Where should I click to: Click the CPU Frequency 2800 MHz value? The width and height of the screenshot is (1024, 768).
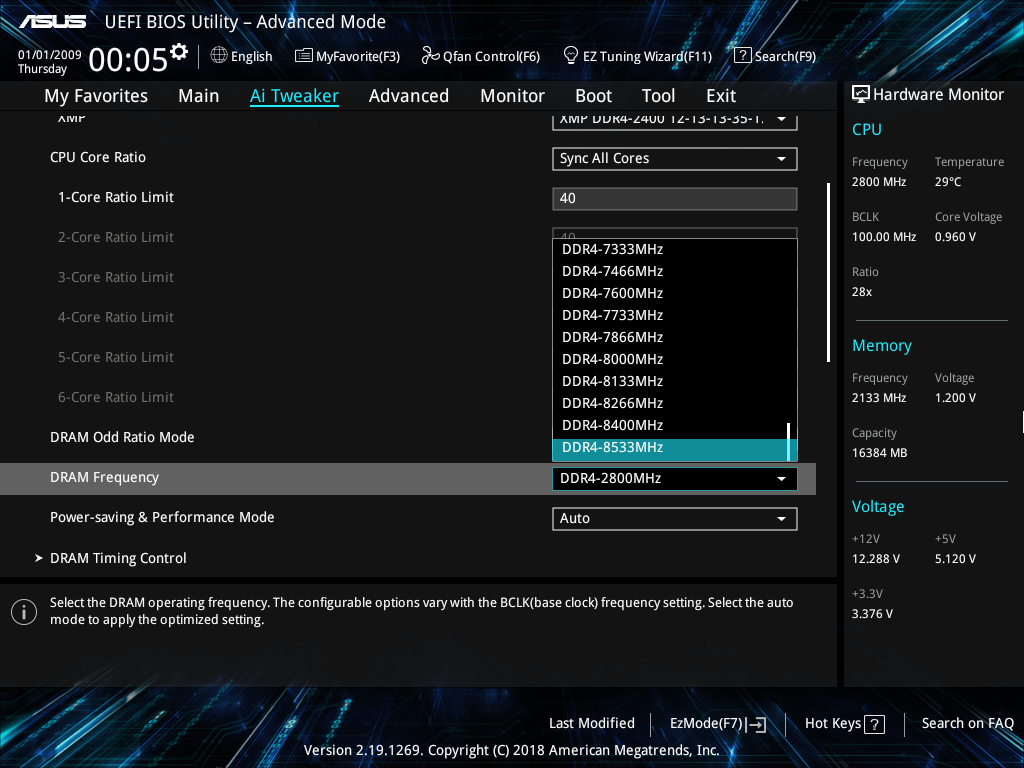coord(879,182)
